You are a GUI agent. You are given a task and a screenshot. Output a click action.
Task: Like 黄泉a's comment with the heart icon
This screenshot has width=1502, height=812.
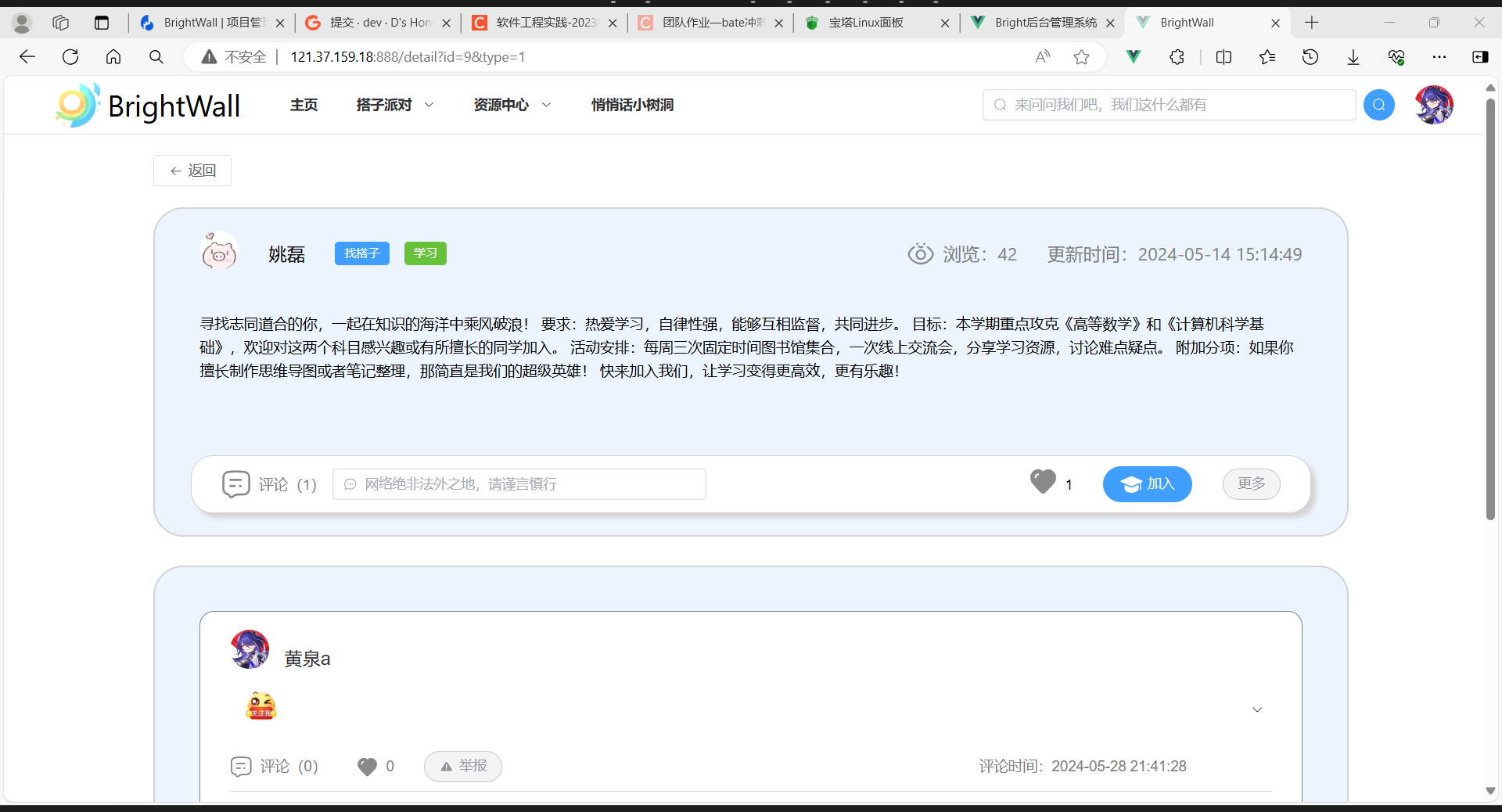click(367, 767)
